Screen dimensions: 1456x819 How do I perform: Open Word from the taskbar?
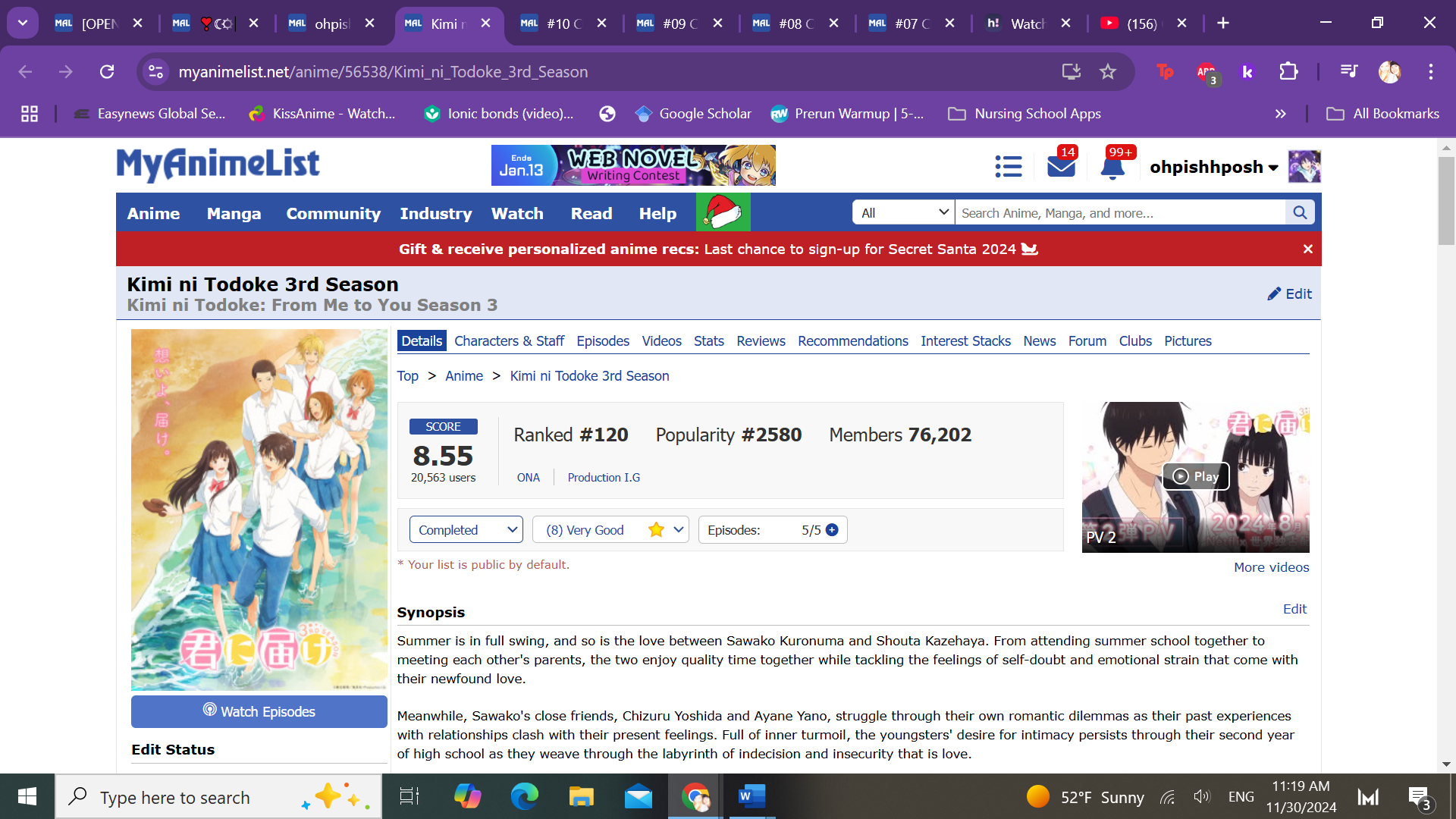click(x=750, y=796)
